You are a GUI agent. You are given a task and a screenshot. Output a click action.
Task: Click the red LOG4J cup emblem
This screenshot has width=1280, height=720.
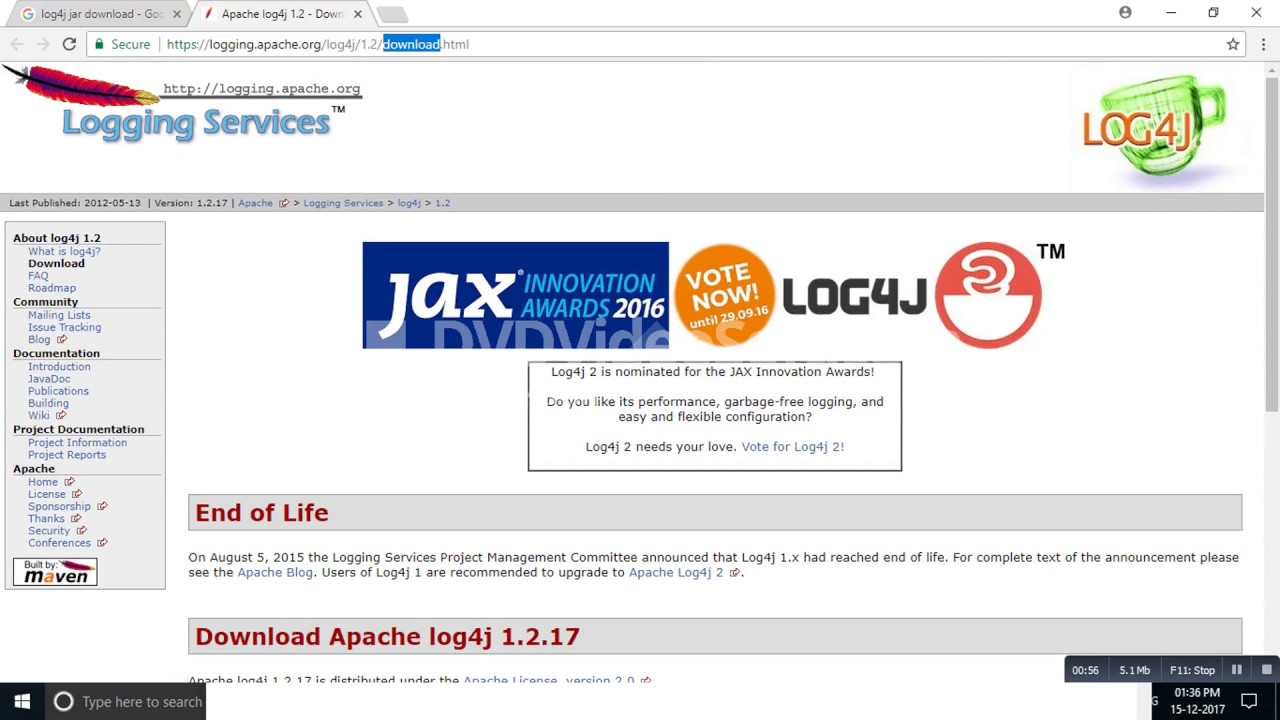988,295
